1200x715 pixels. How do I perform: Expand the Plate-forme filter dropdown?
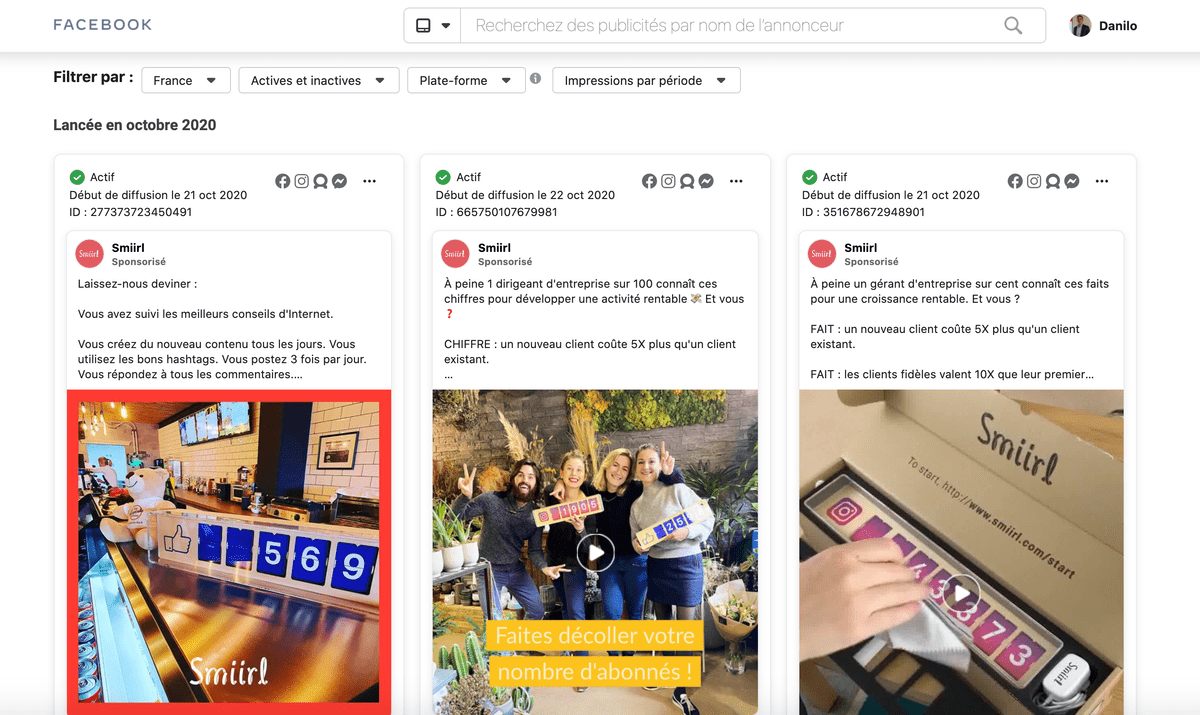point(466,80)
